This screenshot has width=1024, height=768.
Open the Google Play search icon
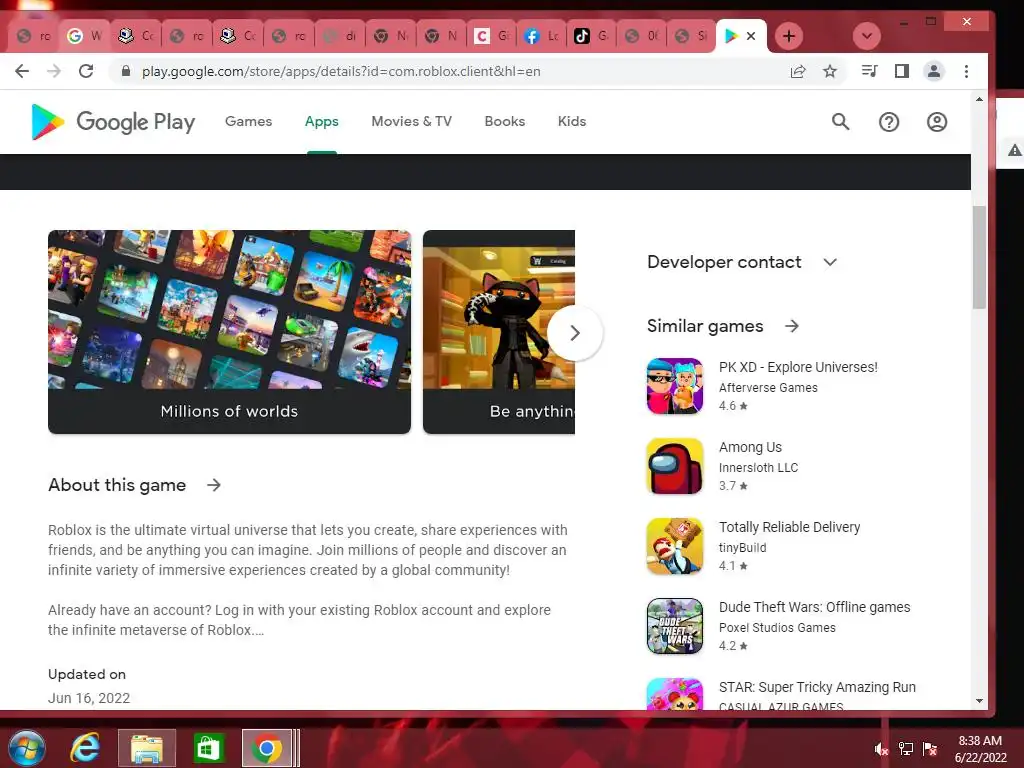840,121
